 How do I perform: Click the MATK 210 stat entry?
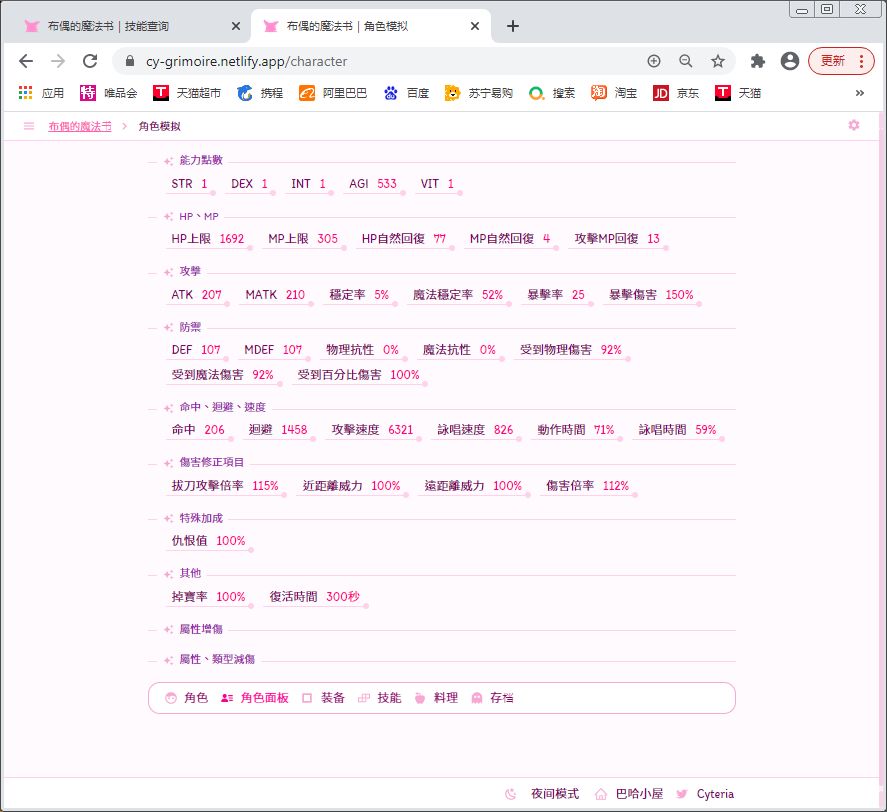(275, 295)
